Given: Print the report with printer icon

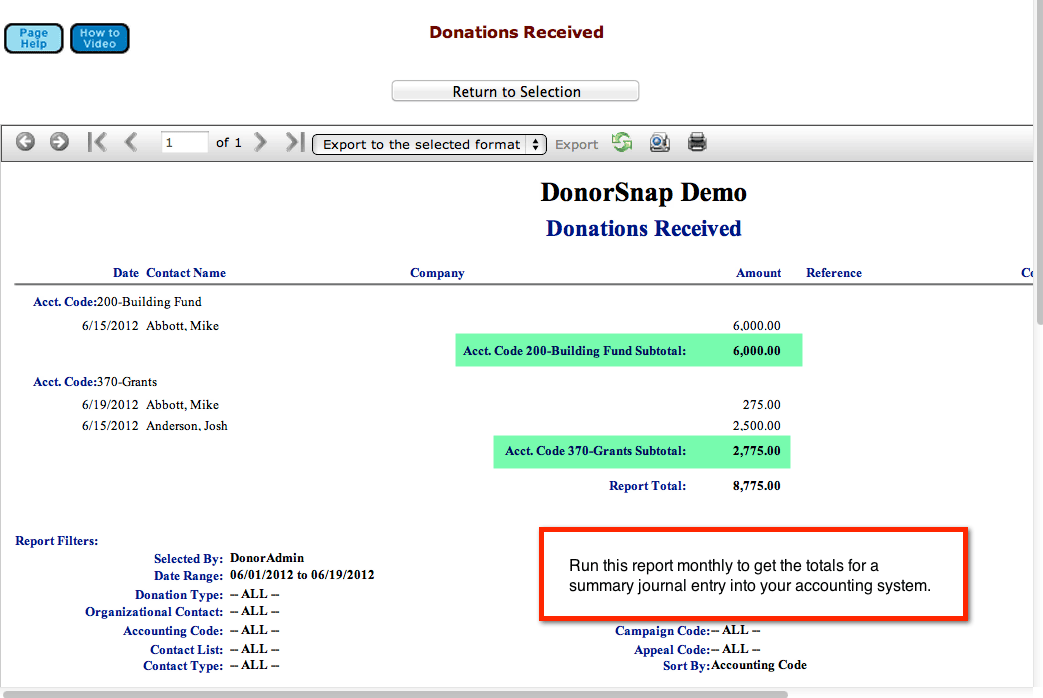Looking at the screenshot, I should pos(697,142).
